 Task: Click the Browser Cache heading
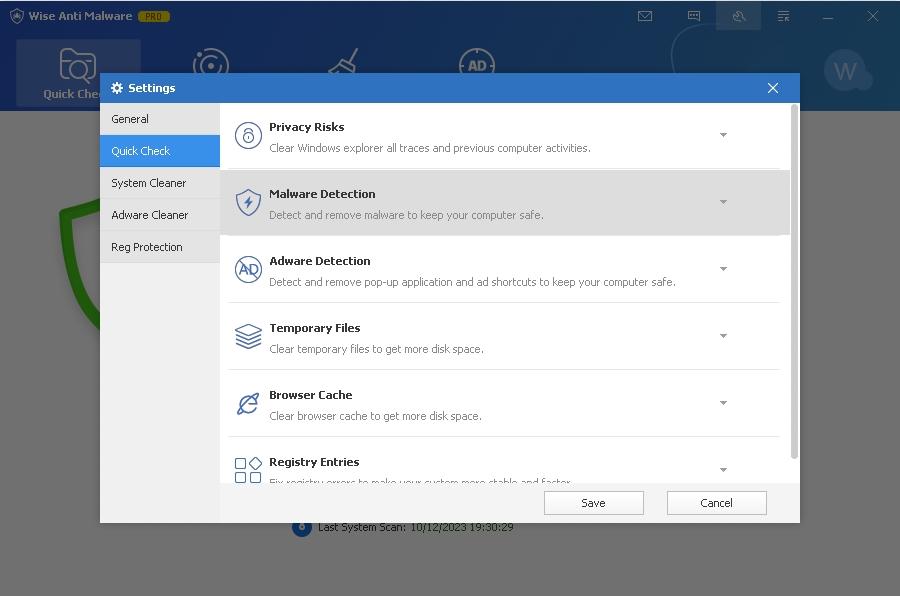click(311, 395)
